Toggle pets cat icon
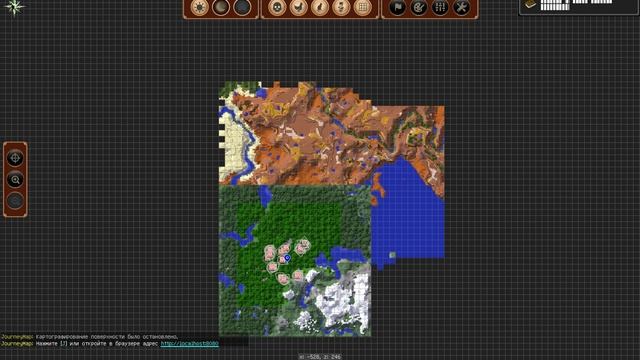 click(320, 7)
